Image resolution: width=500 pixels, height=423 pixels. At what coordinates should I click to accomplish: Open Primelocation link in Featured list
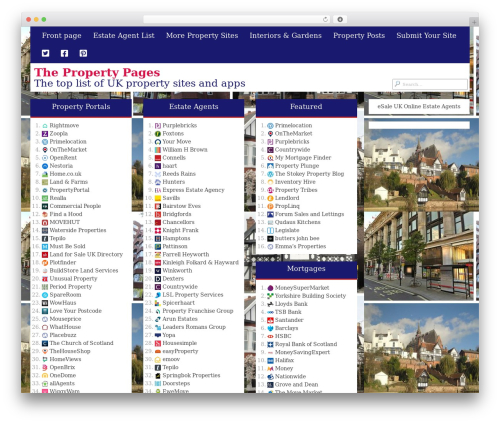click(293, 126)
